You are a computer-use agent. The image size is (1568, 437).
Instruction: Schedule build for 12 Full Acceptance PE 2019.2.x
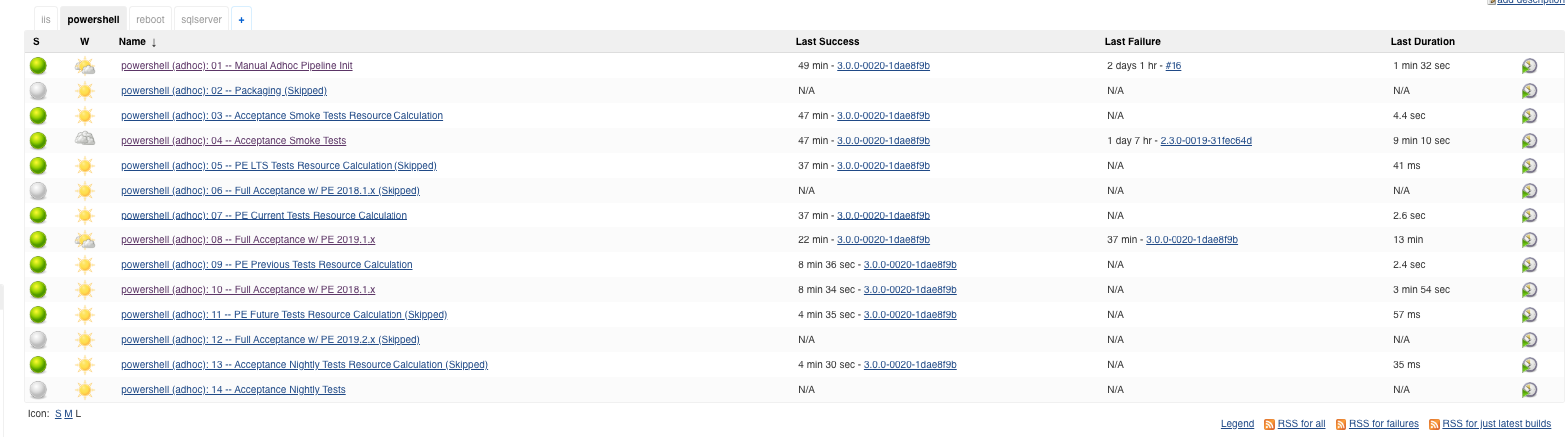pyautogui.click(x=1529, y=340)
